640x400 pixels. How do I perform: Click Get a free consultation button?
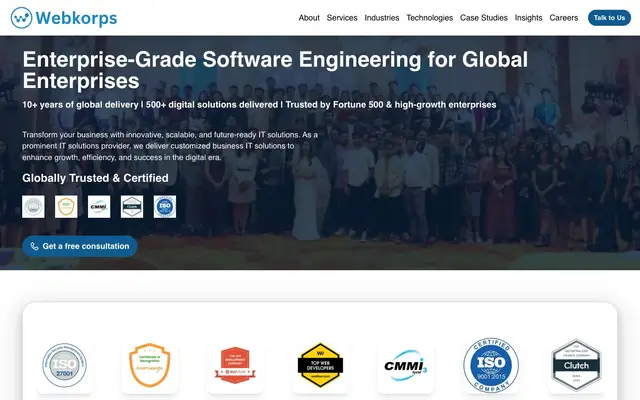click(80, 246)
